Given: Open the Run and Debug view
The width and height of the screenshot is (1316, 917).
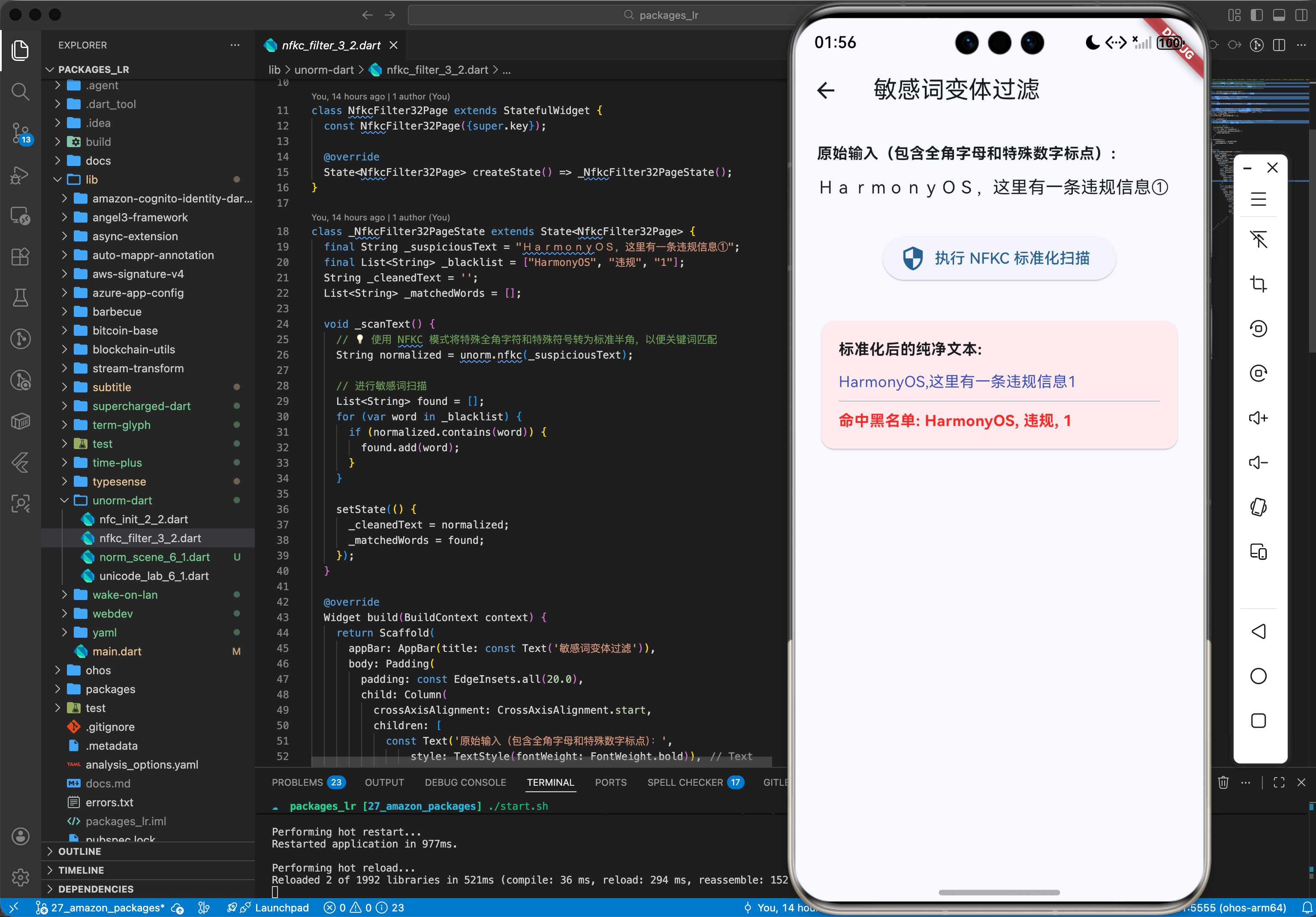Looking at the screenshot, I should click(x=21, y=175).
